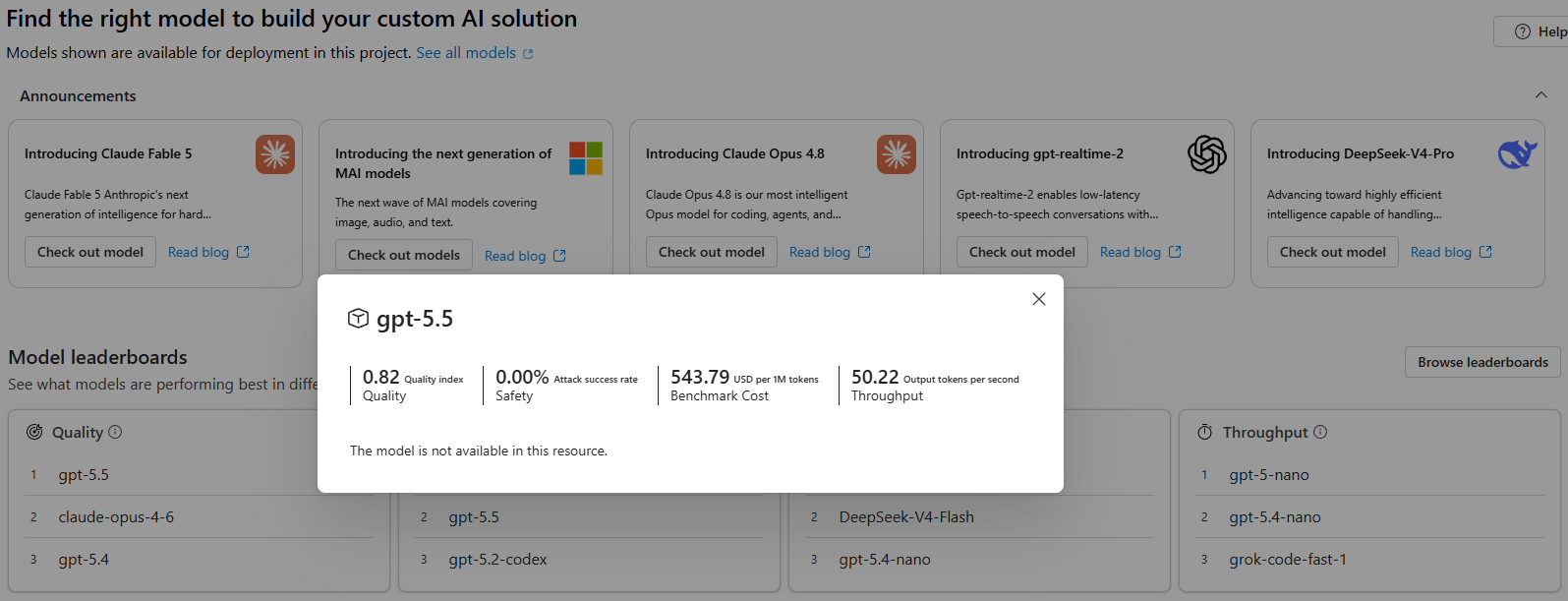The height and width of the screenshot is (601, 1568).
Task: Read blog link for Claude Fable 5
Action: click(x=199, y=252)
